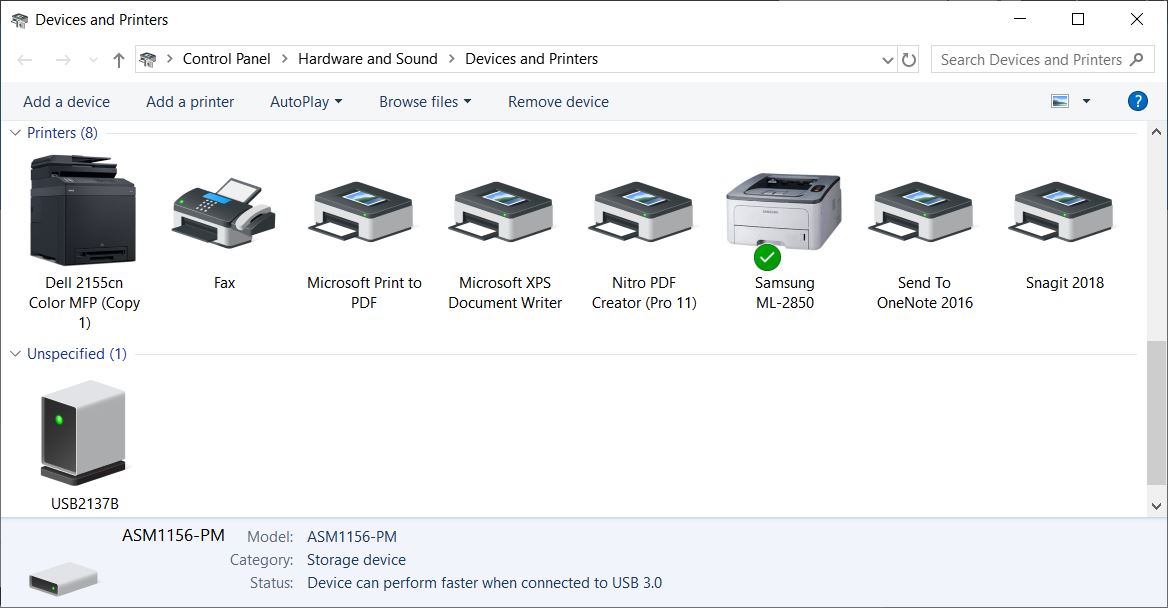Click the vertical scrollbar thumb
1168x608 pixels.
[1156, 413]
